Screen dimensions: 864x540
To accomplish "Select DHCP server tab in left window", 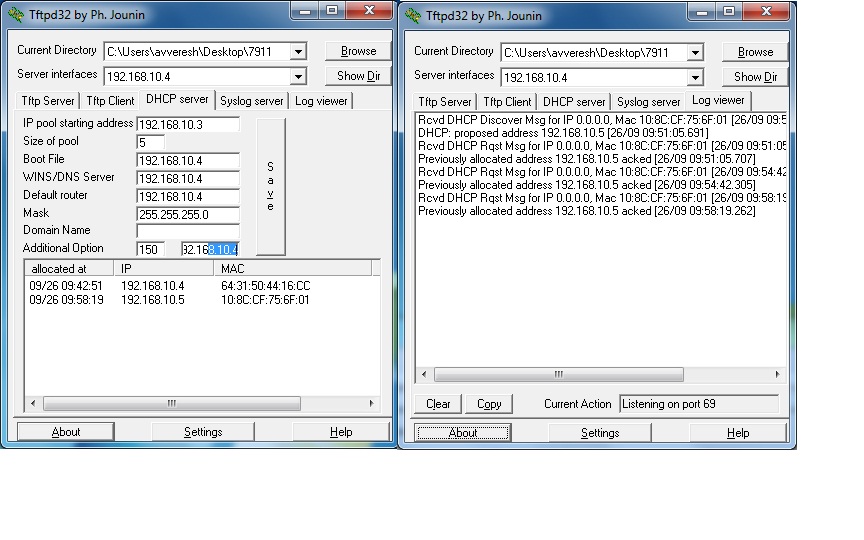I will tap(177, 99).
